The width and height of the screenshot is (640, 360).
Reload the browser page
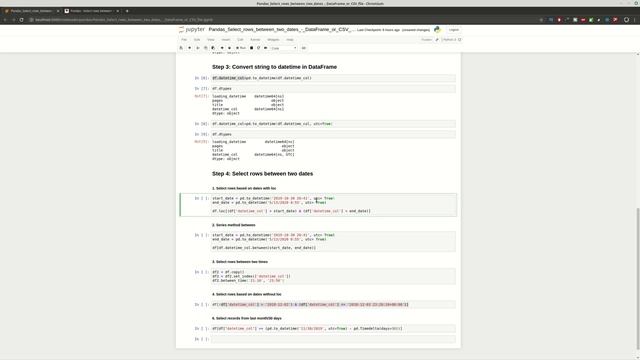click(x=21, y=20)
